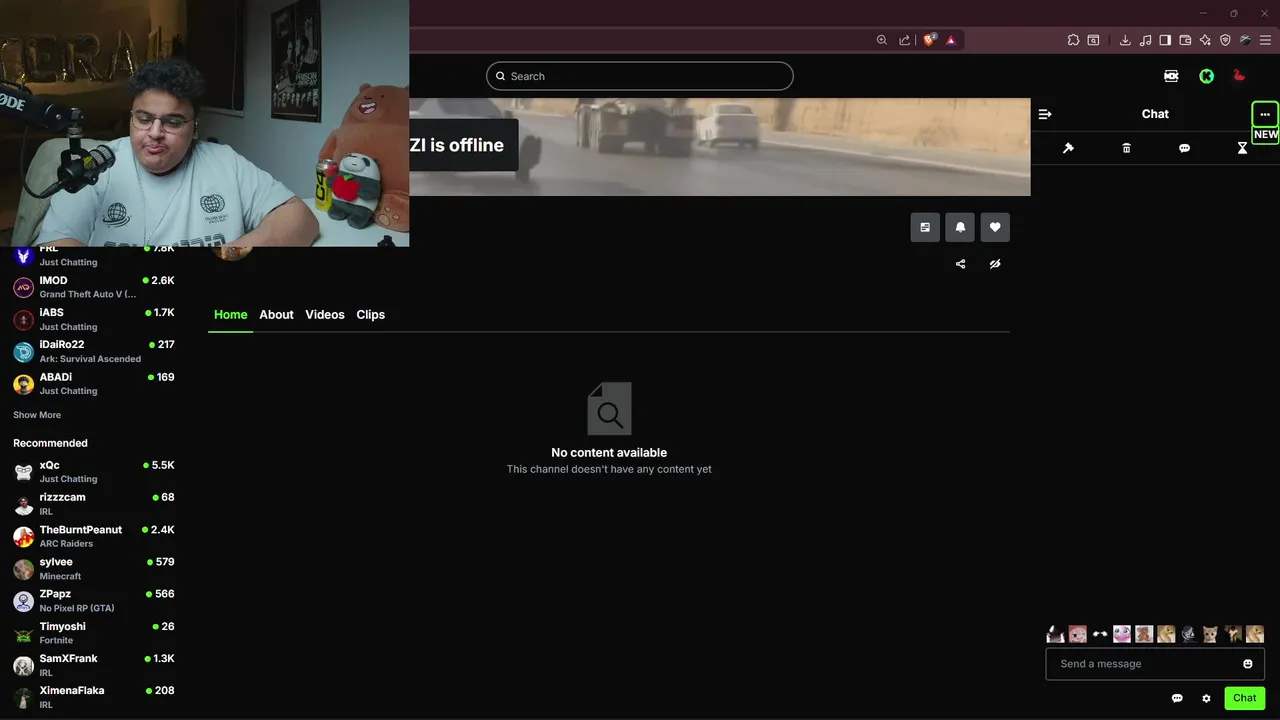Insert the pointing fingers emote

pos(1100,634)
